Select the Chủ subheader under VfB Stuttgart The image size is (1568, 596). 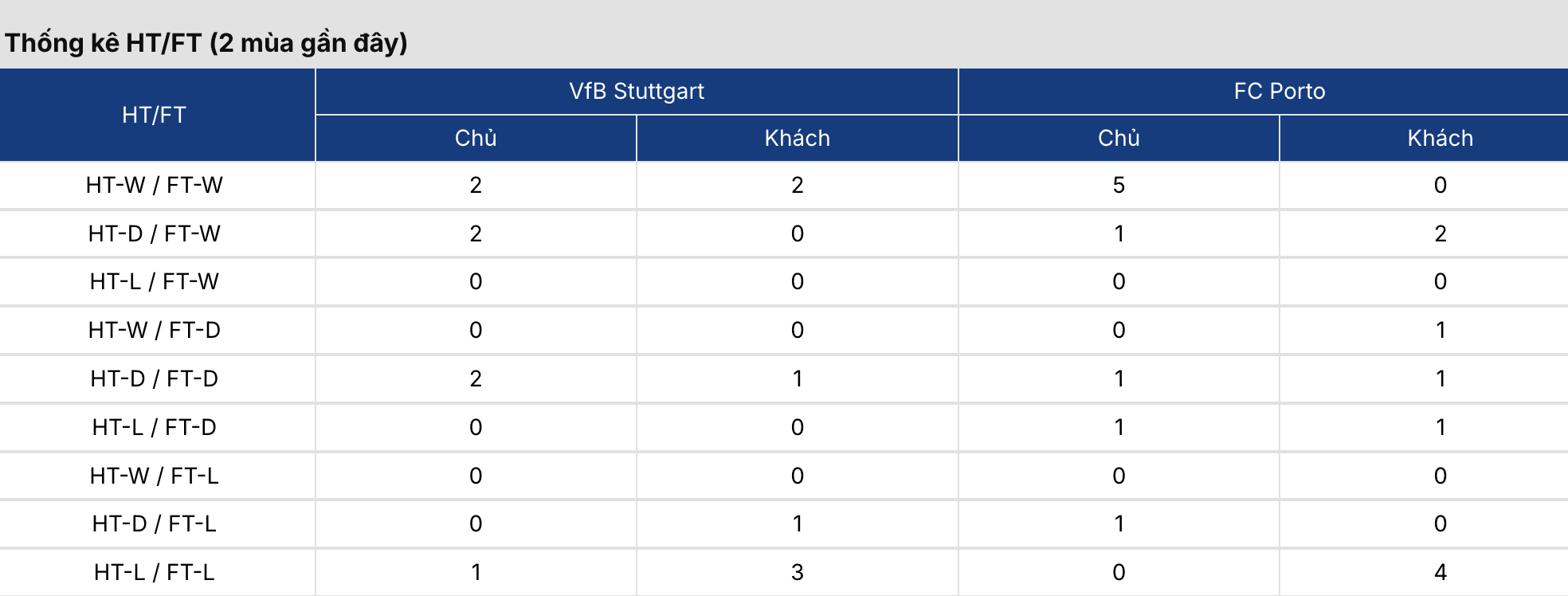476,138
